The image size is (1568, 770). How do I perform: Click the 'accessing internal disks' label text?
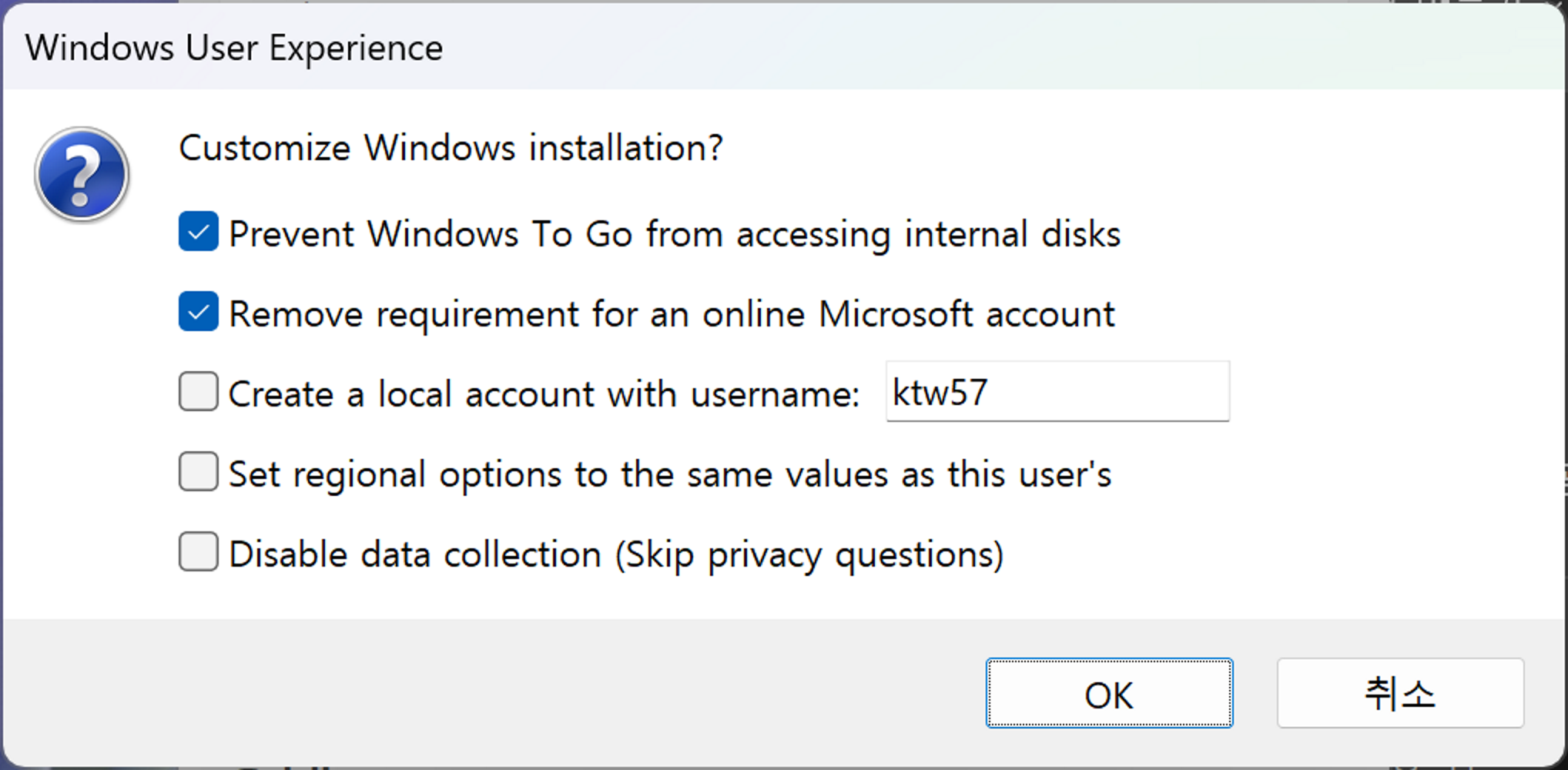928,234
